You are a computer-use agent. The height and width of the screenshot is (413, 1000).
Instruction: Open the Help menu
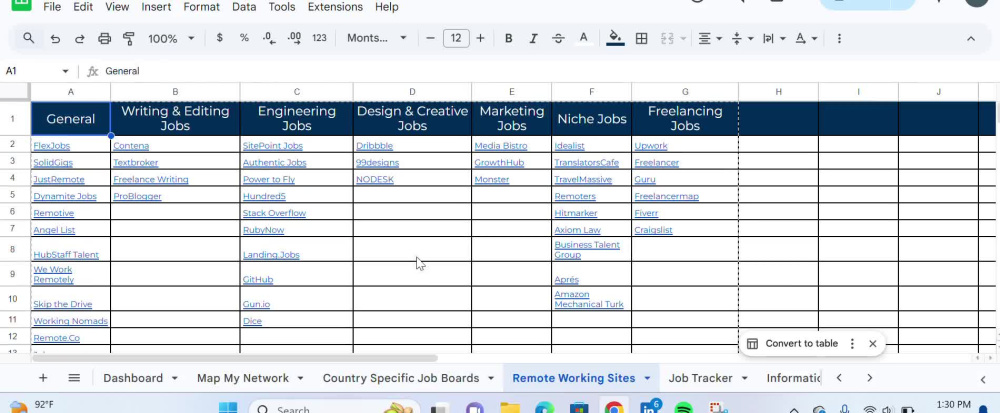386,7
